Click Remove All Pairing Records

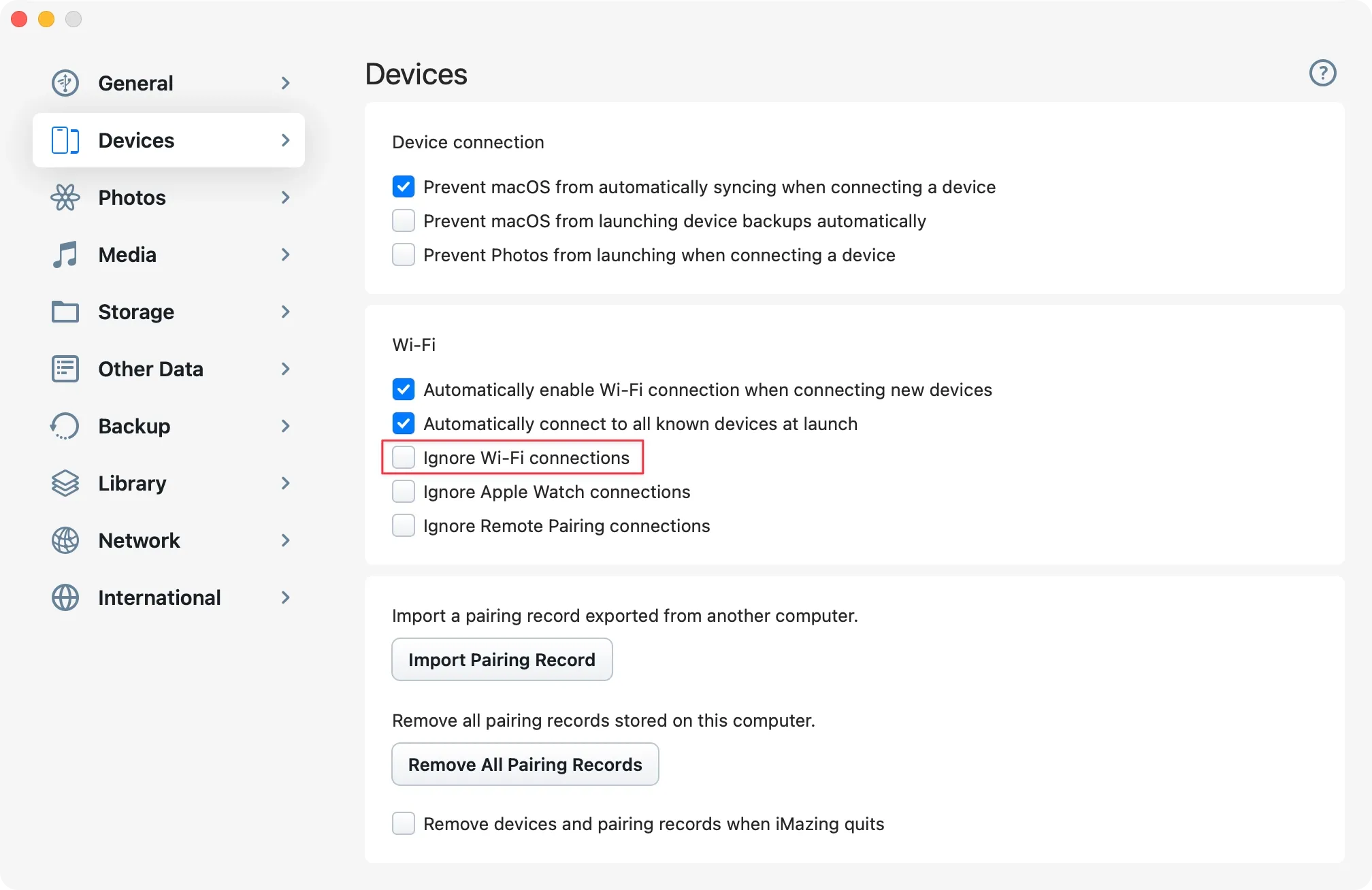[x=524, y=764]
